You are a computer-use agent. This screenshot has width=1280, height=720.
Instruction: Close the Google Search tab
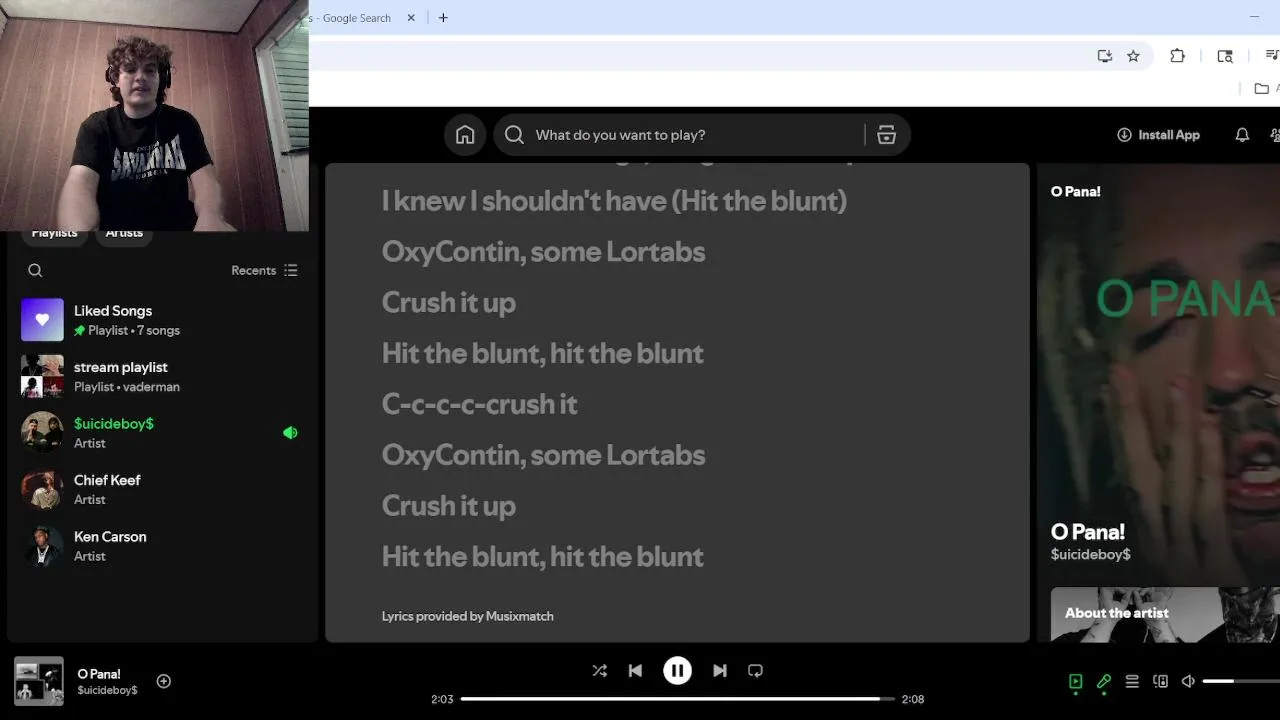411,18
